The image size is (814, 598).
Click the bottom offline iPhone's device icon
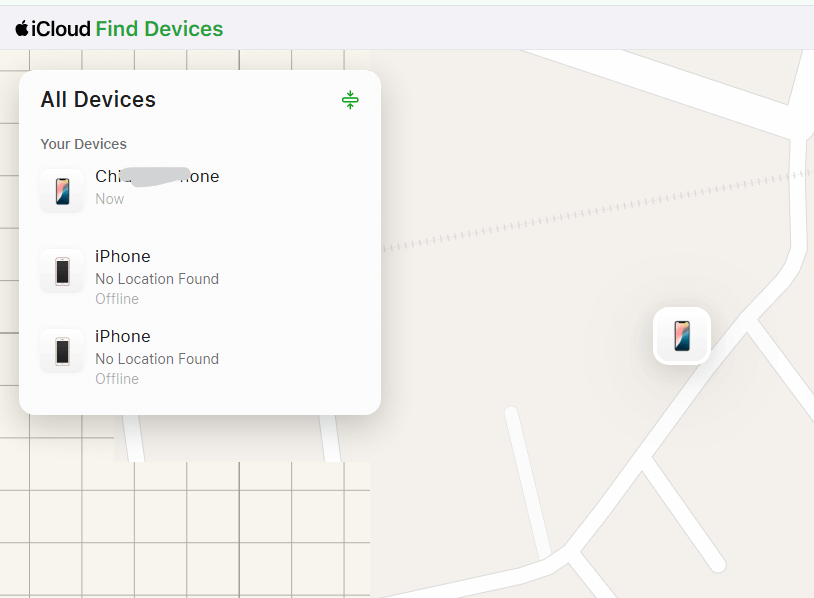(62, 350)
